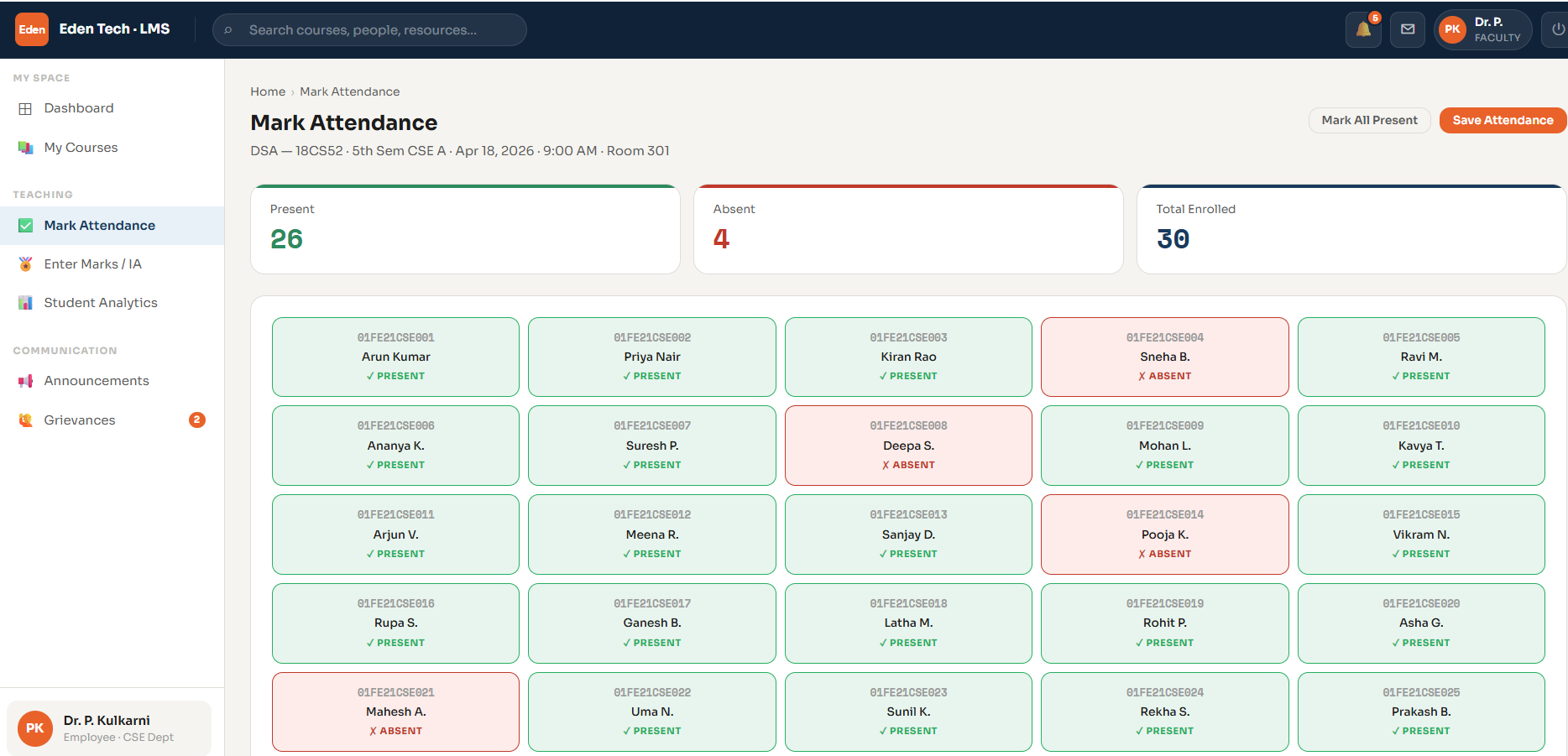Click the Mark Attendance checkmark icon
This screenshot has height=756, width=1568.
[25, 226]
